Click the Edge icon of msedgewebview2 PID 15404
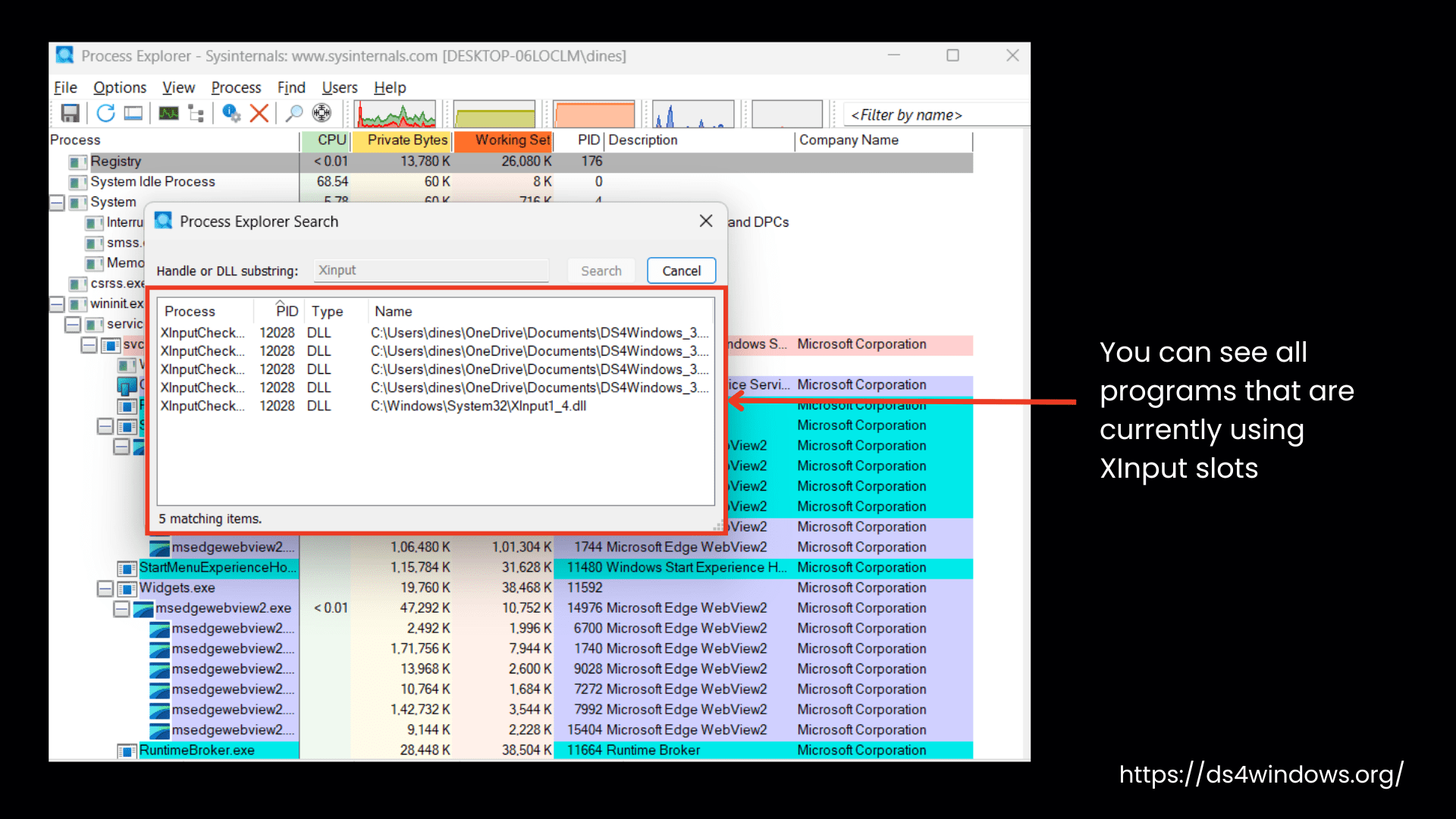Viewport: 1456px width, 819px height. 159,731
